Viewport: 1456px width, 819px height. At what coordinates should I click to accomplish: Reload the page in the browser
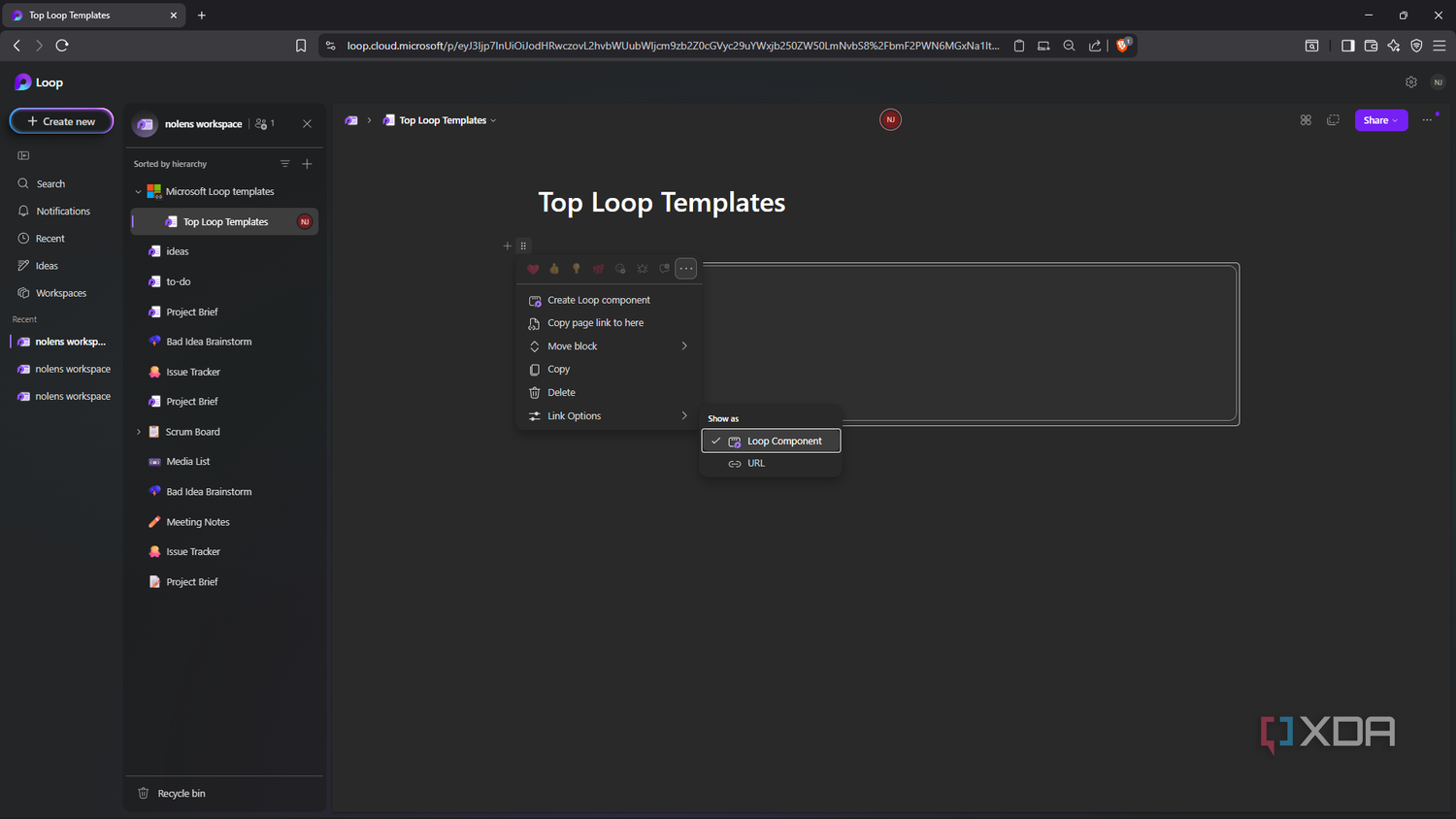click(62, 46)
